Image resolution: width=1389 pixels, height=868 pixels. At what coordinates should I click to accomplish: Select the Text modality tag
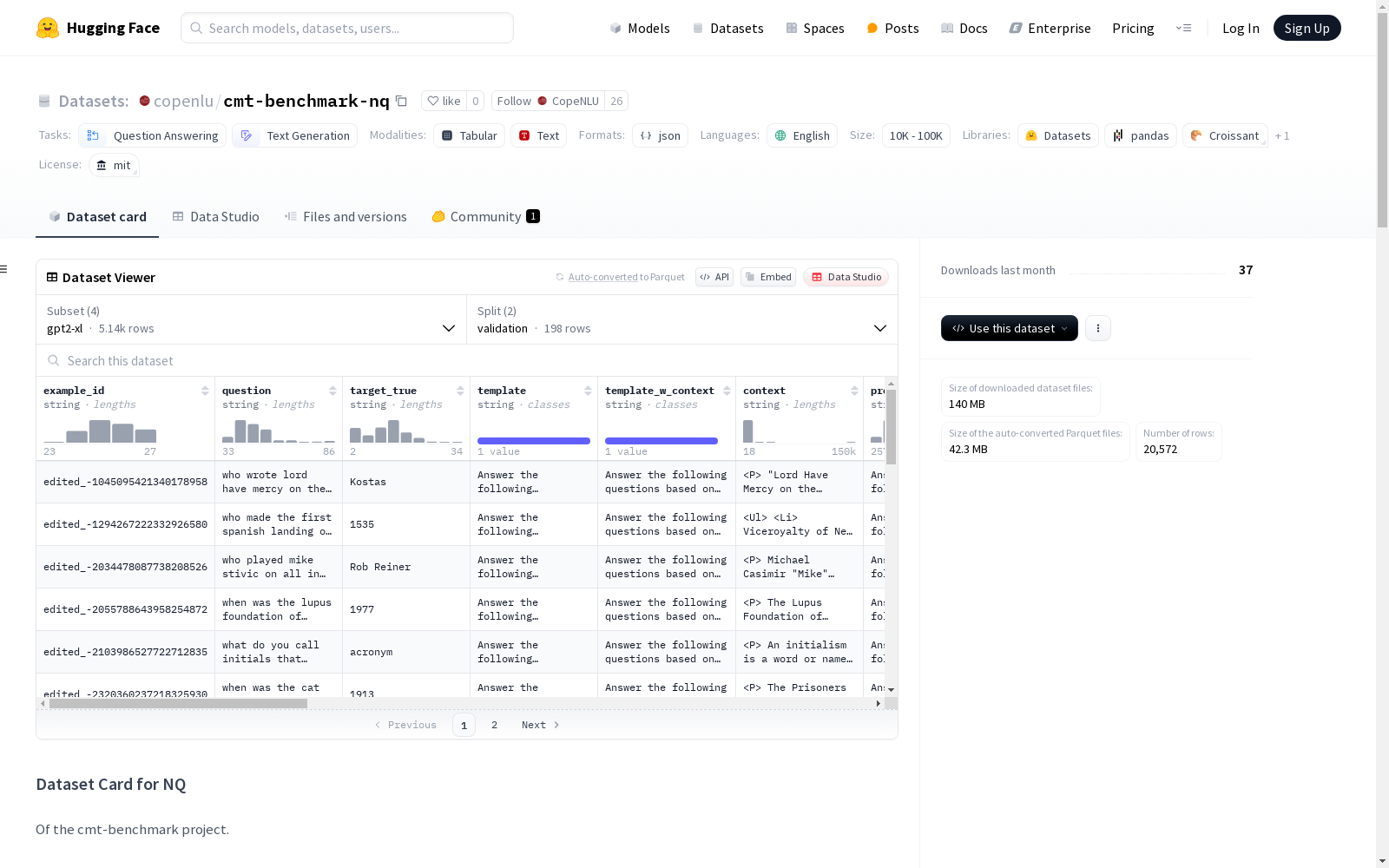click(539, 135)
